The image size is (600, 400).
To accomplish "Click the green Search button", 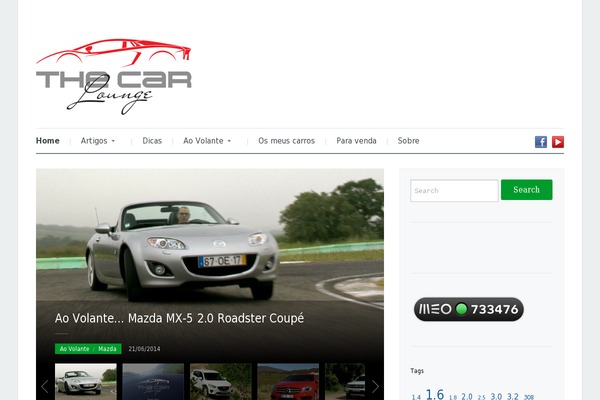I will 527,190.
